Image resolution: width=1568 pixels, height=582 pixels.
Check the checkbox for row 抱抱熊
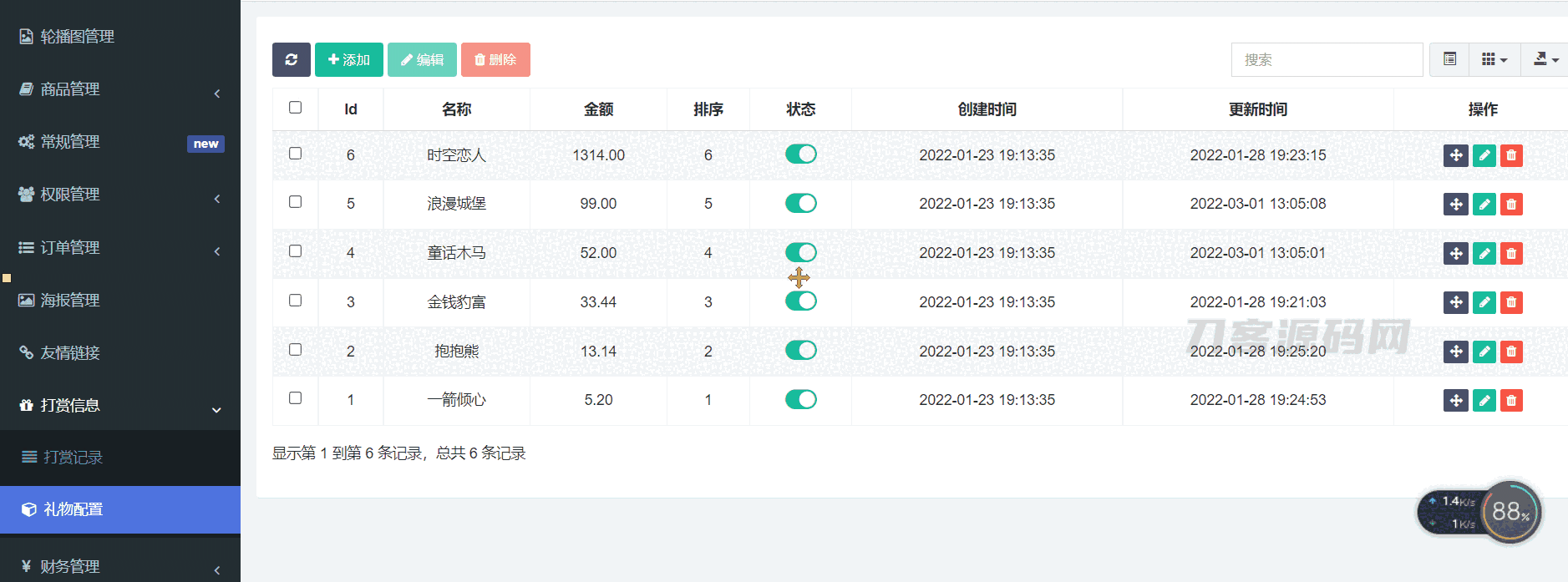(x=295, y=349)
